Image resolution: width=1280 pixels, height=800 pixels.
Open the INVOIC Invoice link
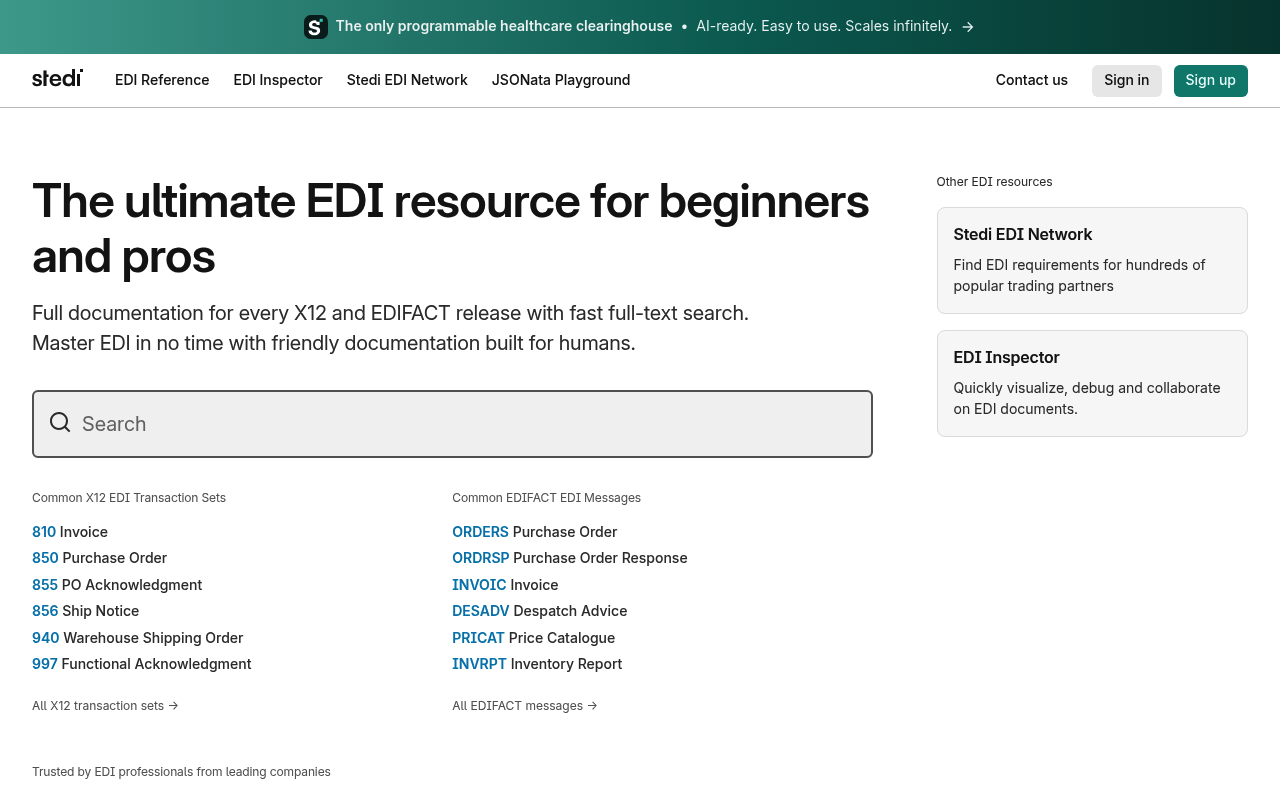pos(505,585)
